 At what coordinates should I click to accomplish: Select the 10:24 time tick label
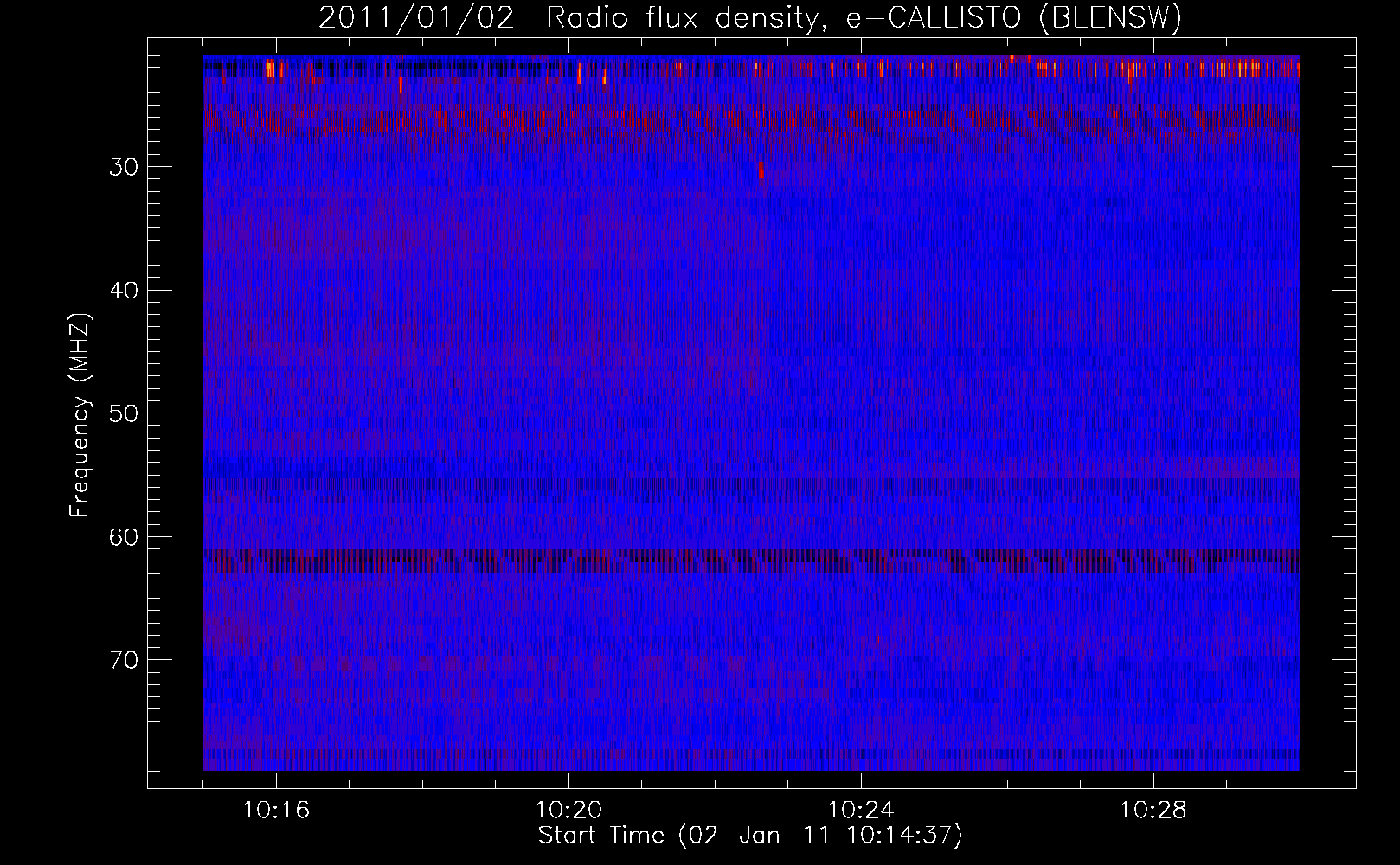click(x=861, y=811)
